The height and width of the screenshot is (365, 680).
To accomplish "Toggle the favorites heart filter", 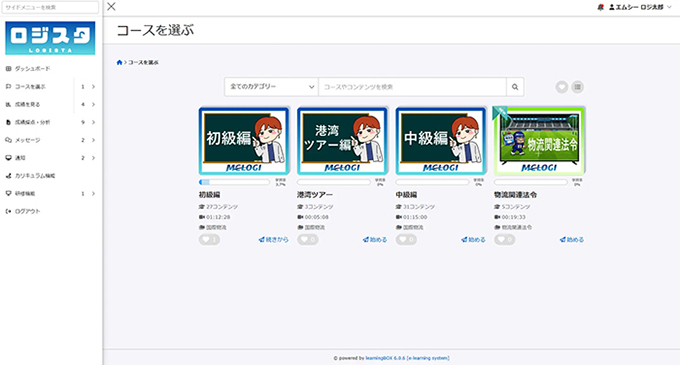I will coord(562,87).
